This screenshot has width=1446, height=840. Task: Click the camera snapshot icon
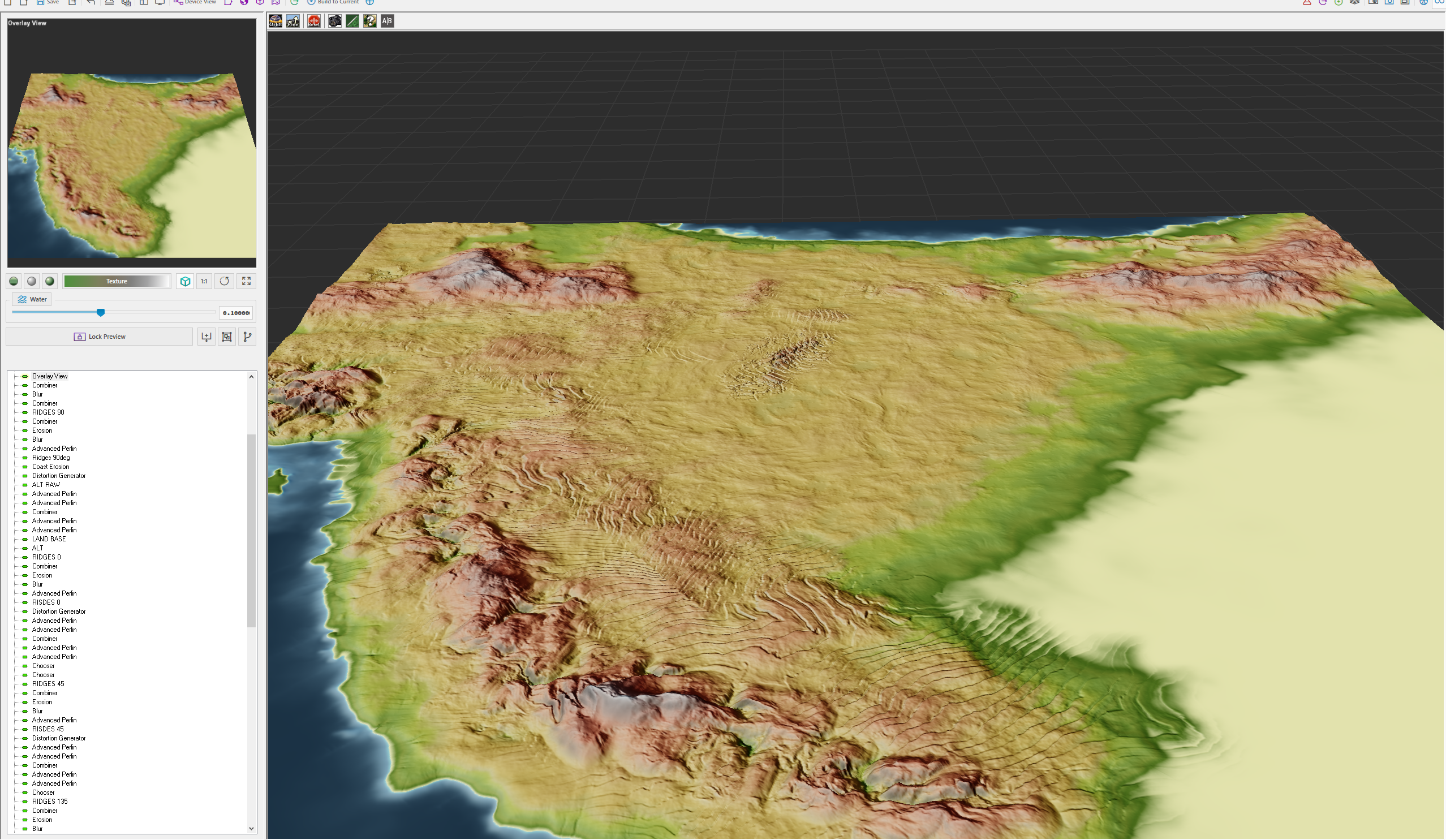coord(335,21)
